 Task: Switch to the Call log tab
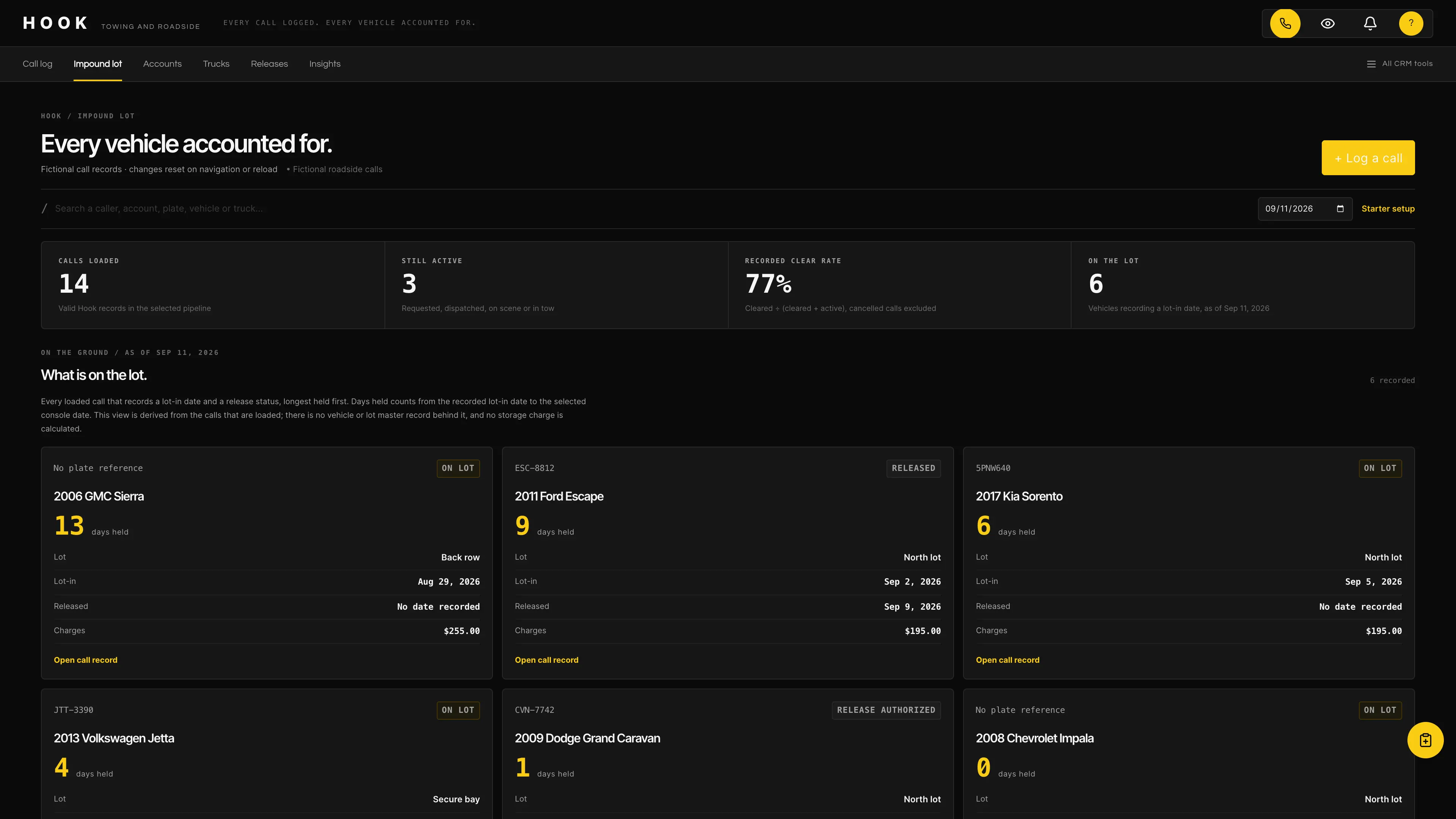(x=37, y=64)
